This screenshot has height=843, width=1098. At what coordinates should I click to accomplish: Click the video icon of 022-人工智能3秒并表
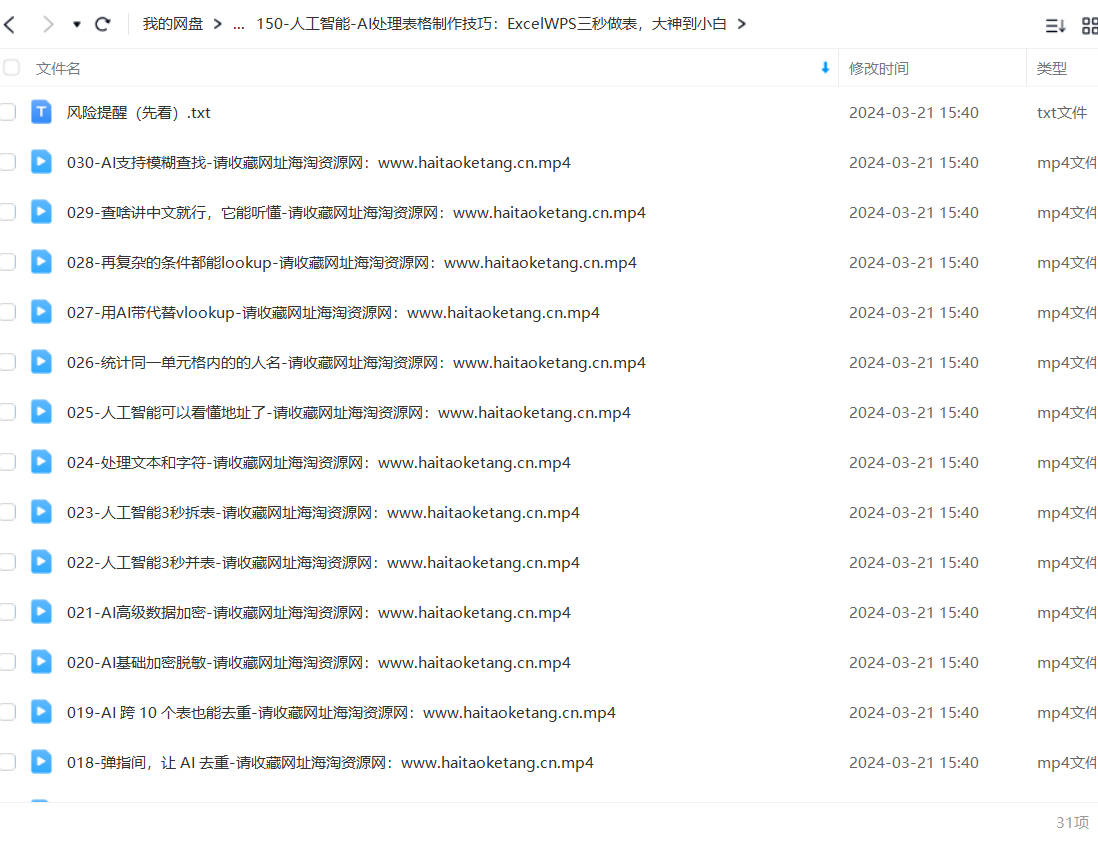tap(41, 562)
